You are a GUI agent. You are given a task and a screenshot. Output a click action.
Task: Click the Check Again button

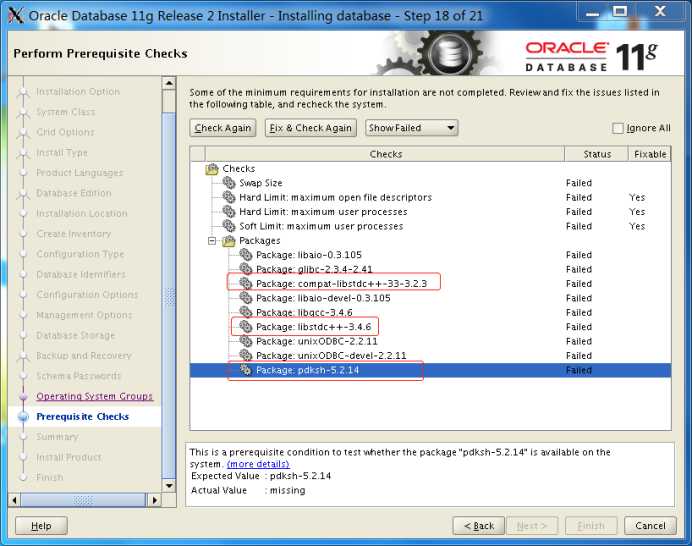click(223, 128)
